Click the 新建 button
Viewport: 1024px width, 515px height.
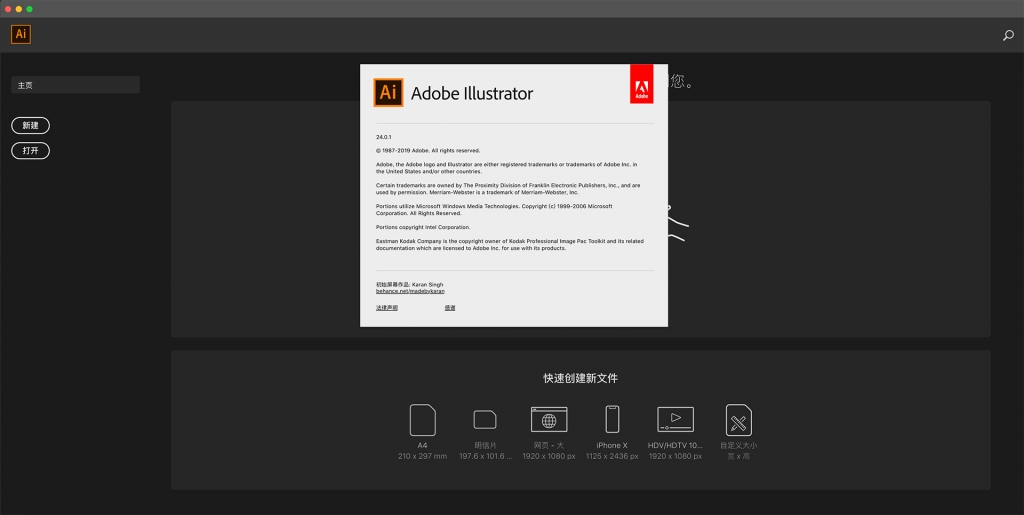tap(31, 126)
